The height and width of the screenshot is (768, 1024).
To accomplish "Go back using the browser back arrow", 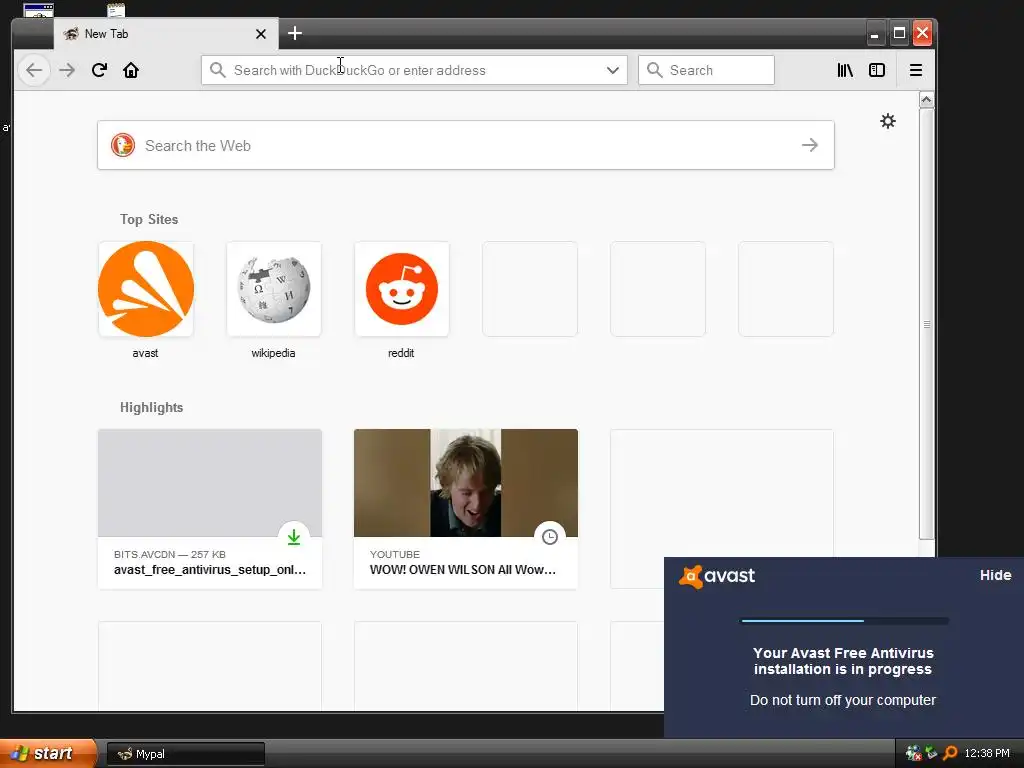I will click(x=34, y=70).
